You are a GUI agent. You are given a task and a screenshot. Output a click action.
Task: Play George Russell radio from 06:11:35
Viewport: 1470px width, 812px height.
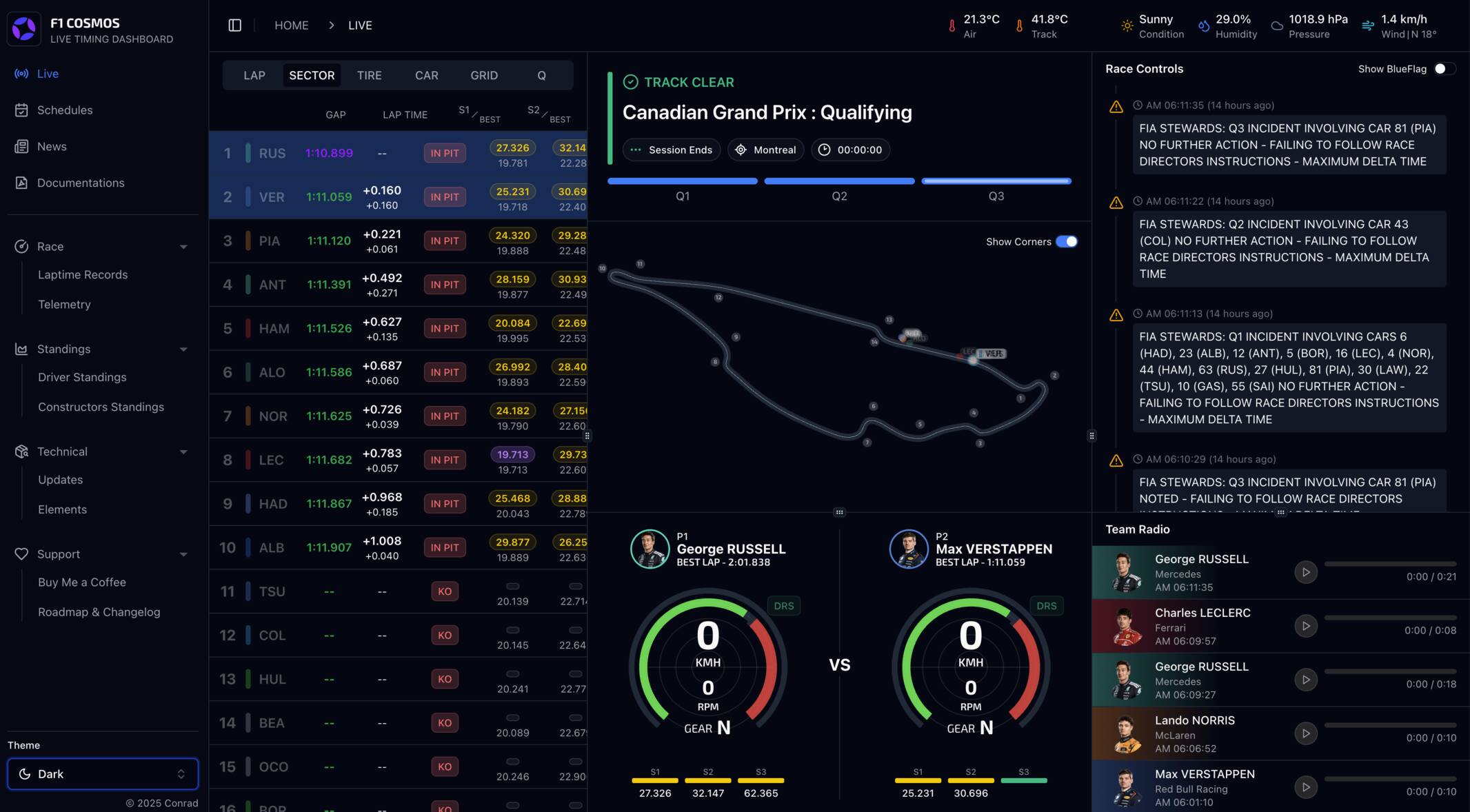(x=1305, y=572)
